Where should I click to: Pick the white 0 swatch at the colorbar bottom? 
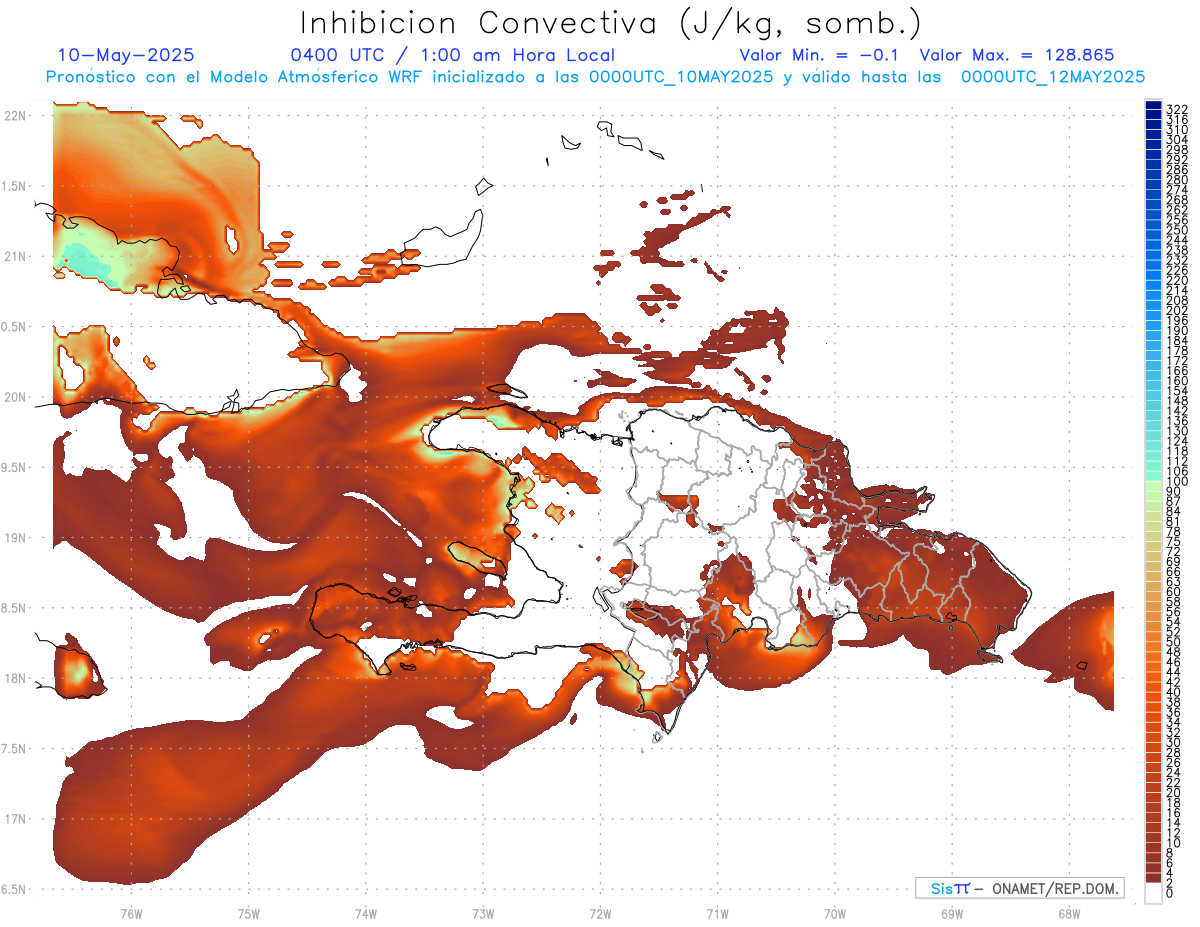1154,893
